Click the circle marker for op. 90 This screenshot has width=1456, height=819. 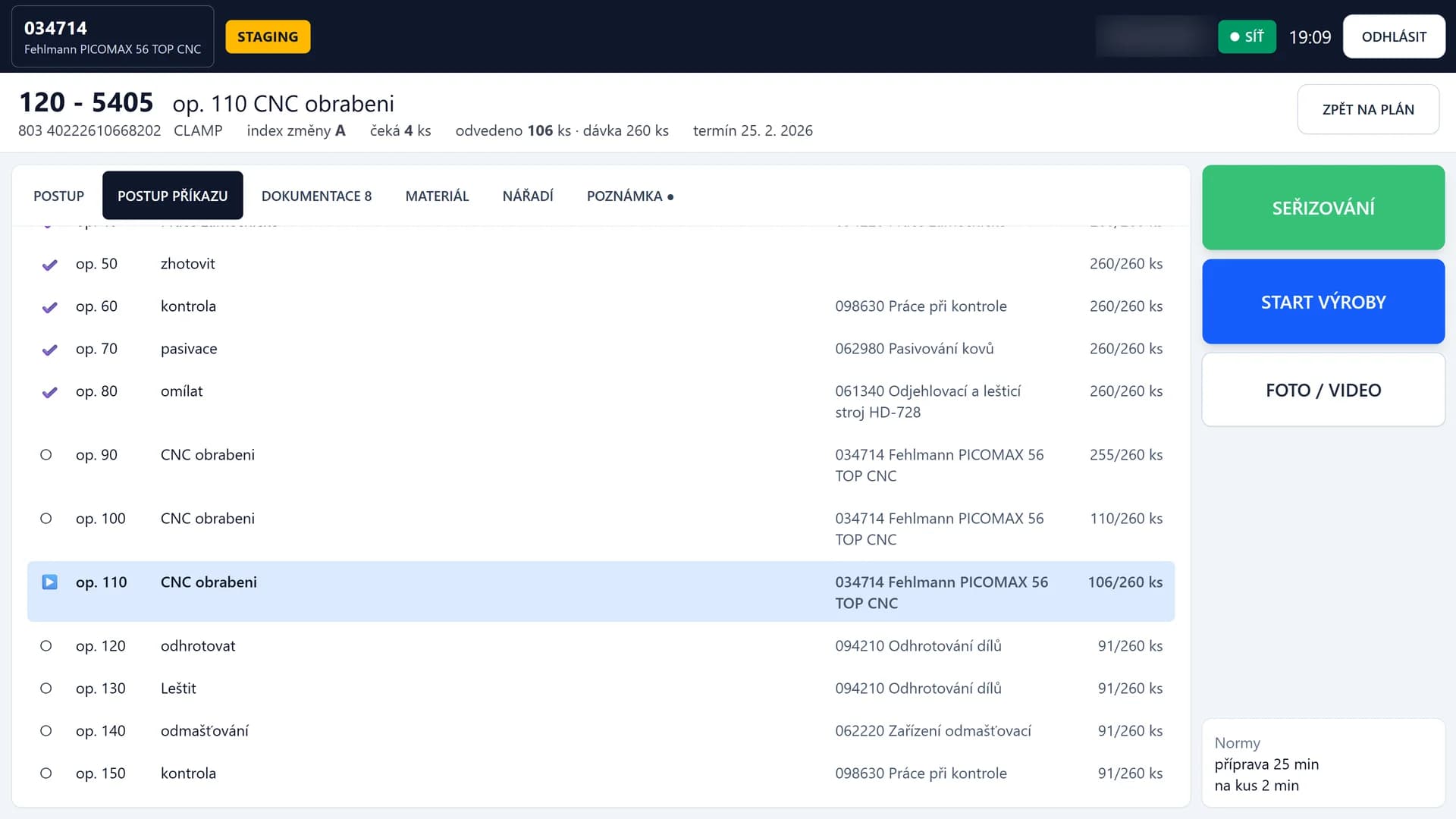[x=46, y=455]
